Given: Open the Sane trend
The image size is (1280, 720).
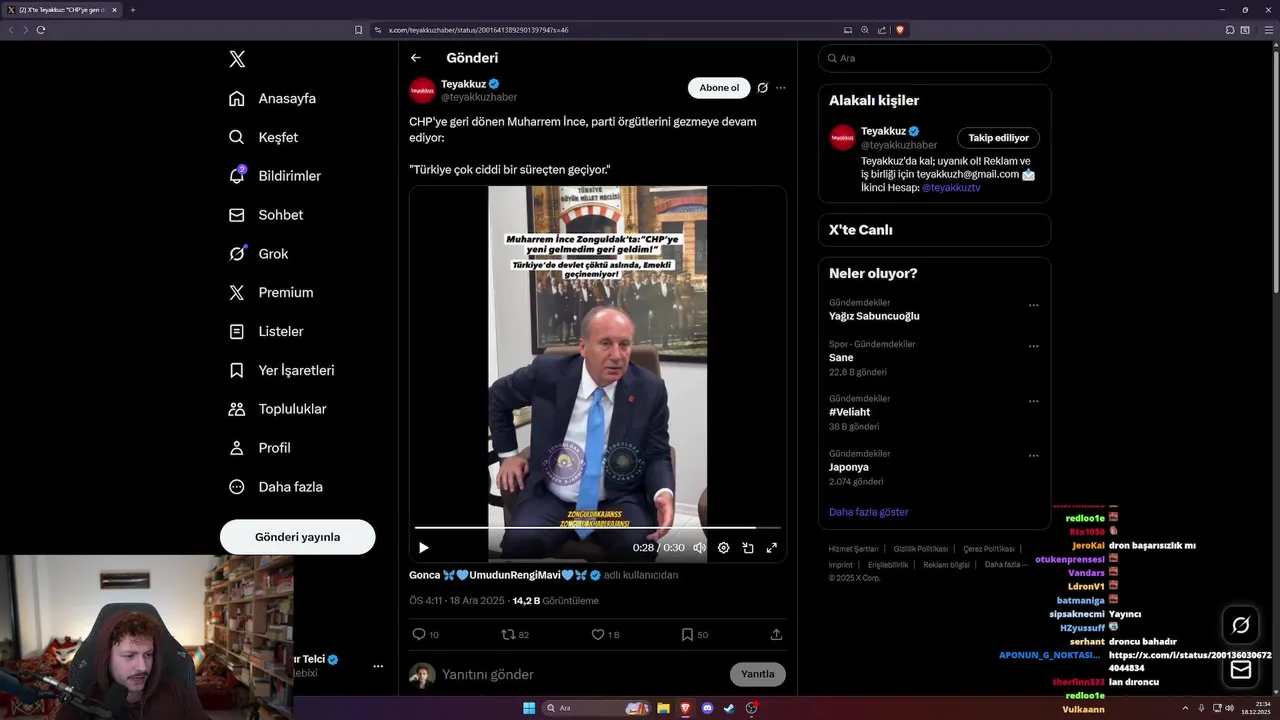Looking at the screenshot, I should click(841, 357).
